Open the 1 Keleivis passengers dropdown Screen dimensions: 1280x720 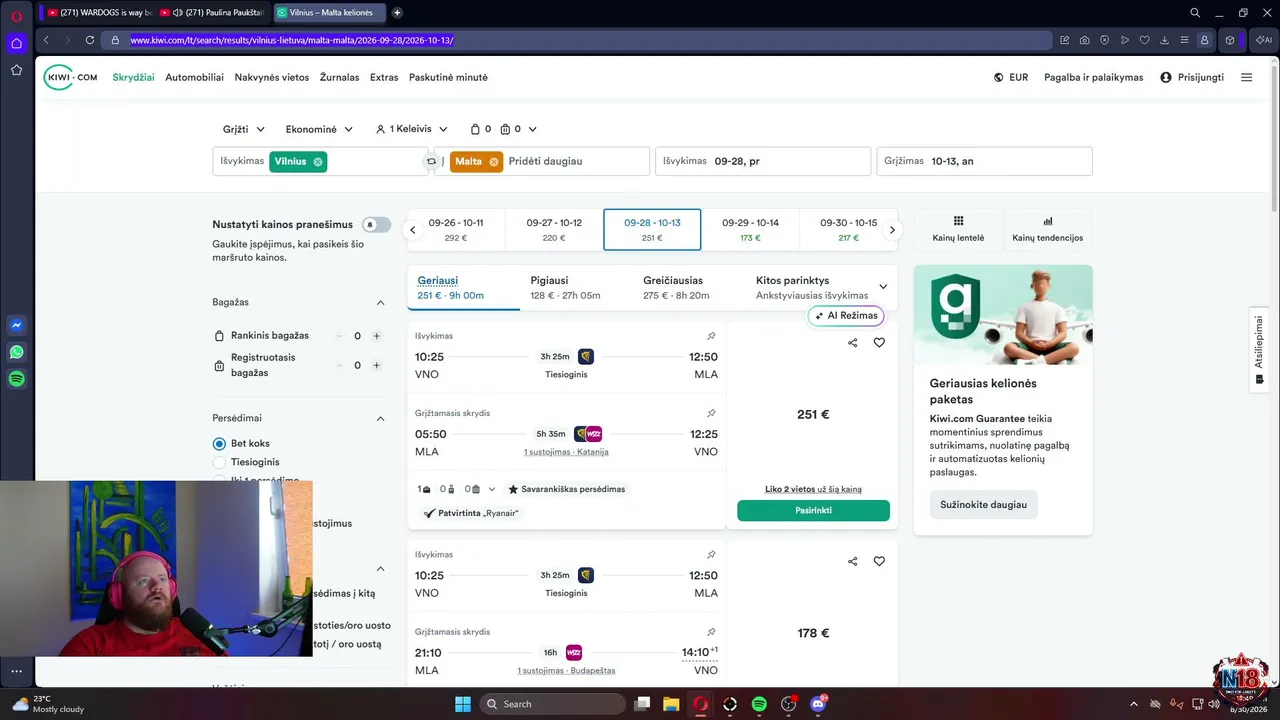[x=412, y=129]
